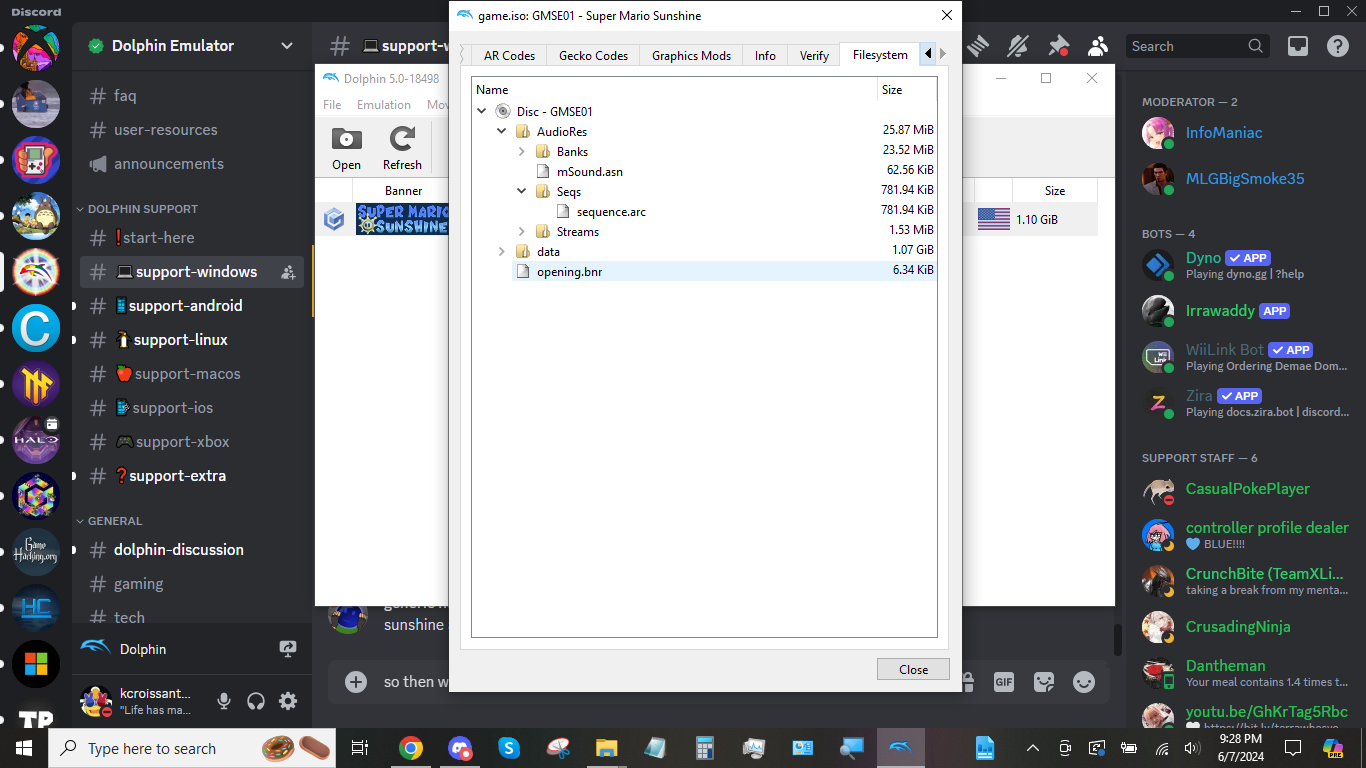Click the Dolphin screen share icon
The image size is (1366, 768).
coord(288,649)
